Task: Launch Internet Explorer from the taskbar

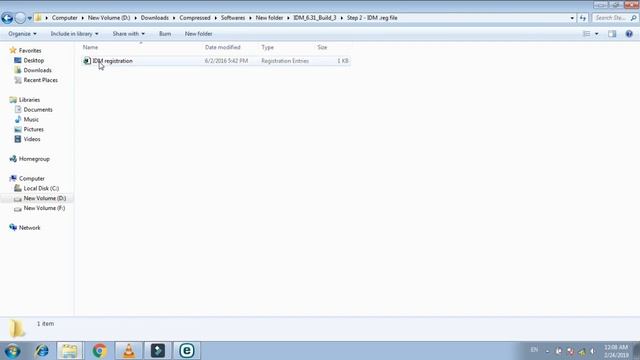Action: pos(42,351)
